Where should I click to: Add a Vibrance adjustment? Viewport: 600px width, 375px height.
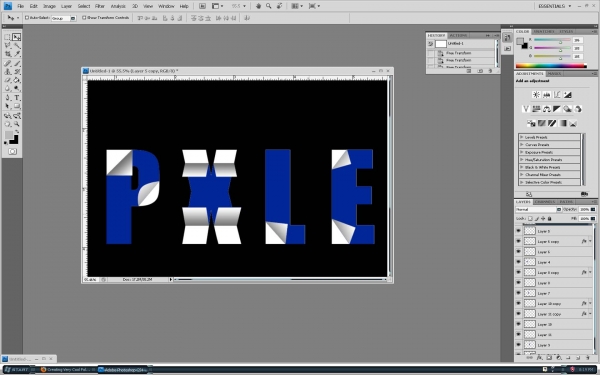click(526, 109)
